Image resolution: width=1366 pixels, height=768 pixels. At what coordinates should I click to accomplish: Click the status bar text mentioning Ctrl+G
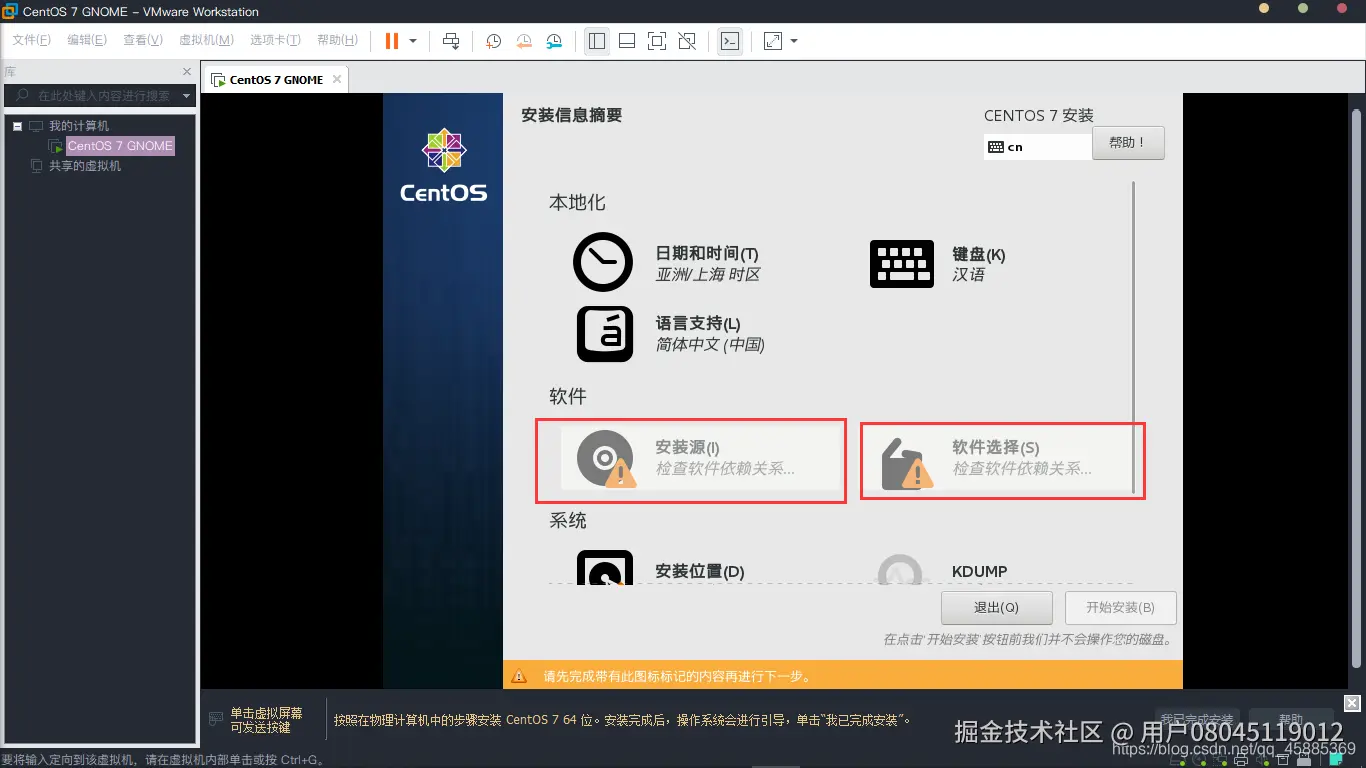pyautogui.click(x=162, y=759)
